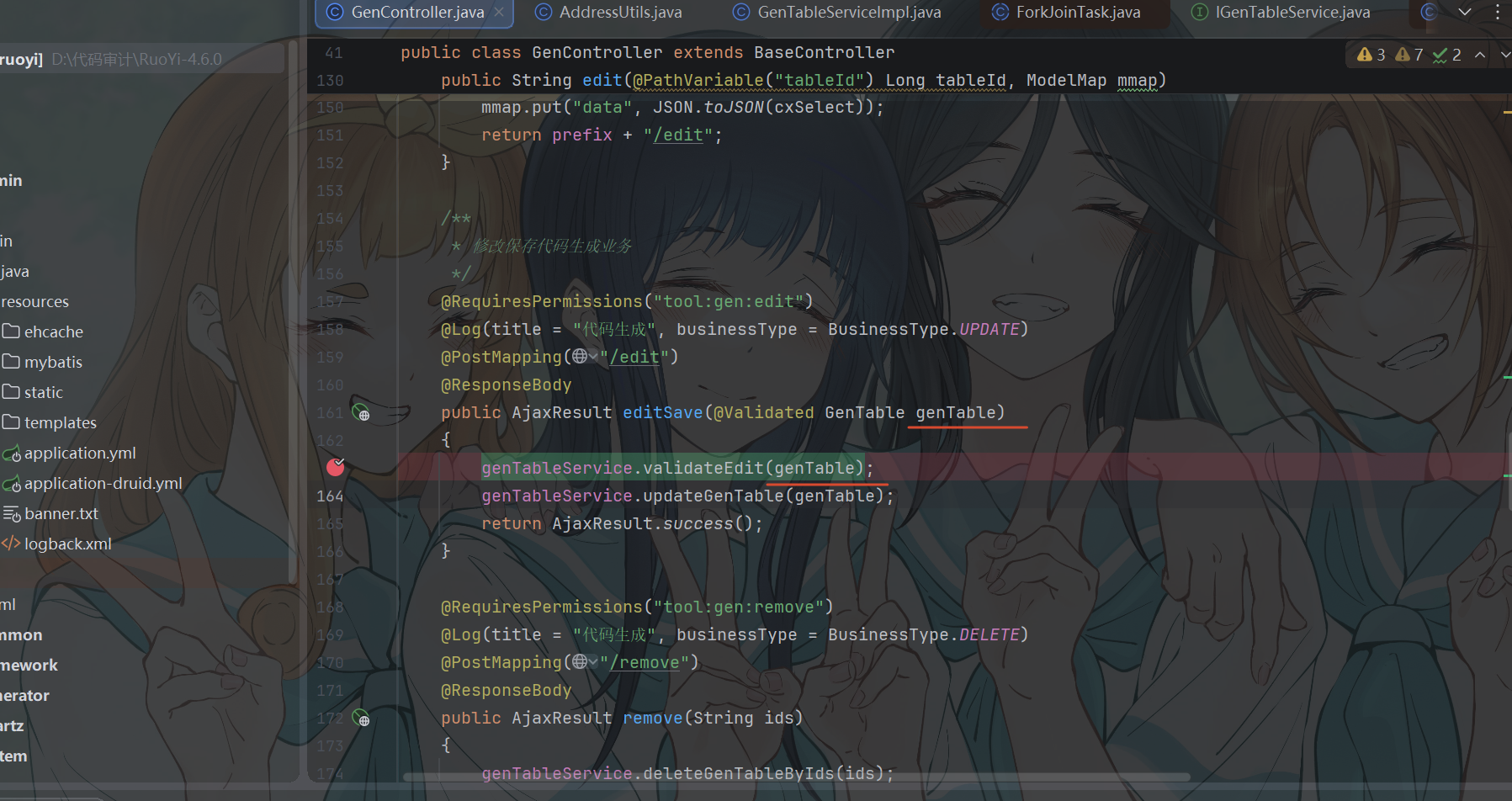The width and height of the screenshot is (1512, 801).
Task: Click the gutter endpoint icon at line 172
Action: [360, 718]
